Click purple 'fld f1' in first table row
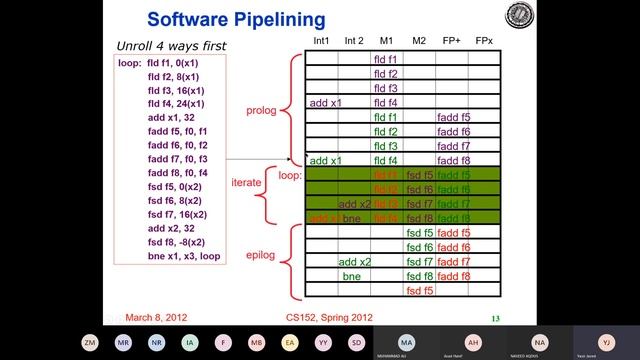 pyautogui.click(x=385, y=60)
